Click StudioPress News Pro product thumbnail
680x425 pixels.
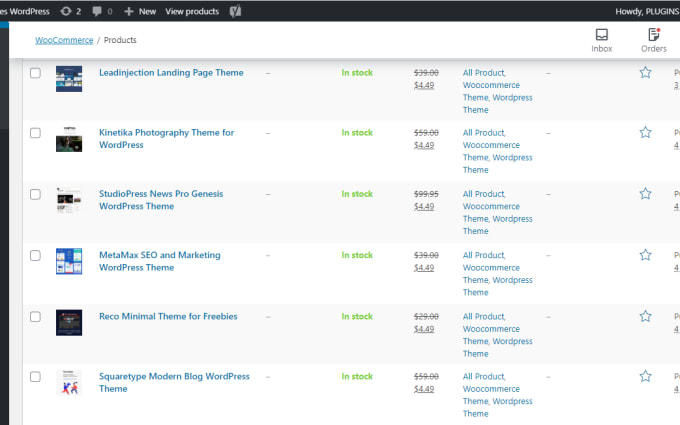[69, 200]
